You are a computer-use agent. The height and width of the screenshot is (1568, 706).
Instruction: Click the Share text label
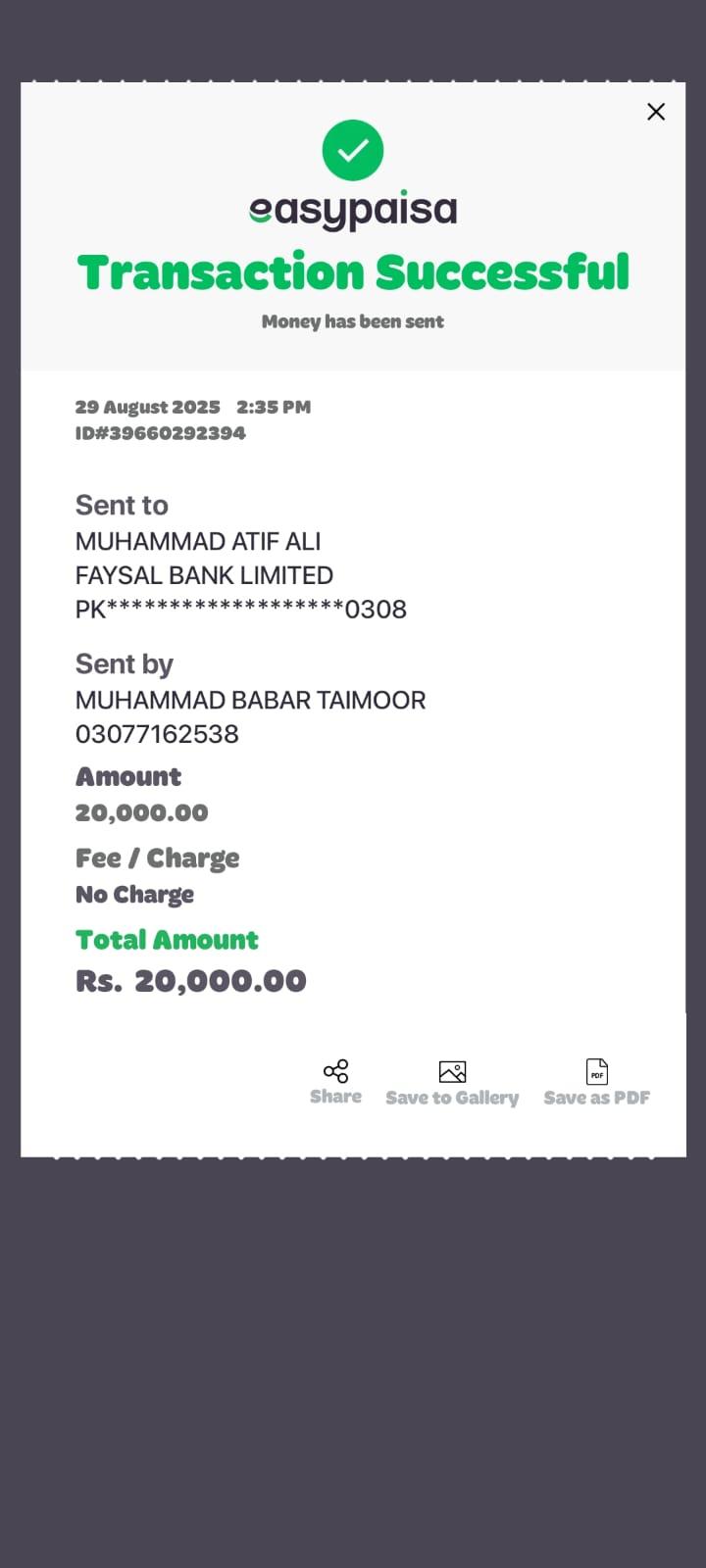[x=336, y=1097]
